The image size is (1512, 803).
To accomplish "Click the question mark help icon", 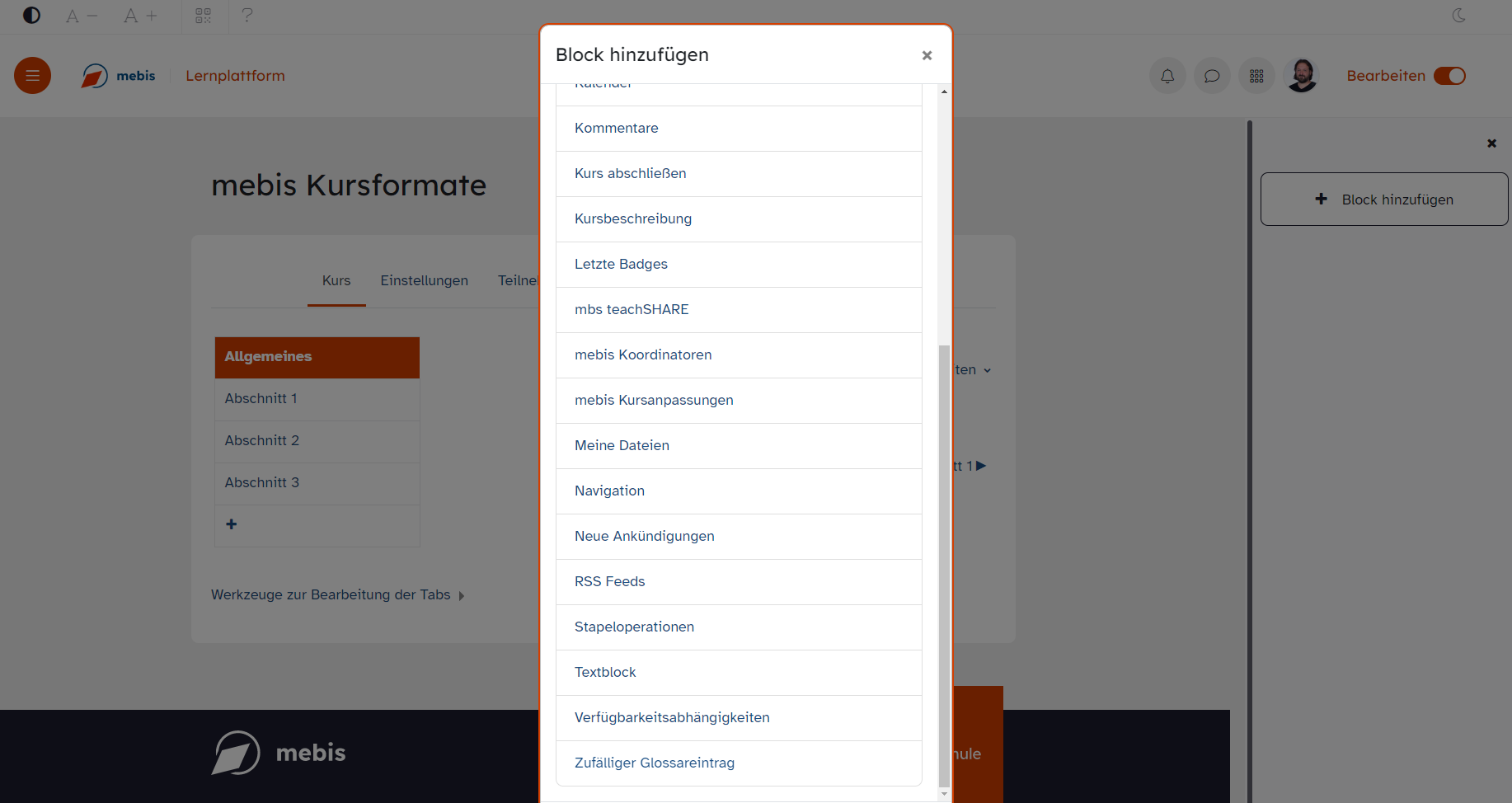I will tap(247, 16).
